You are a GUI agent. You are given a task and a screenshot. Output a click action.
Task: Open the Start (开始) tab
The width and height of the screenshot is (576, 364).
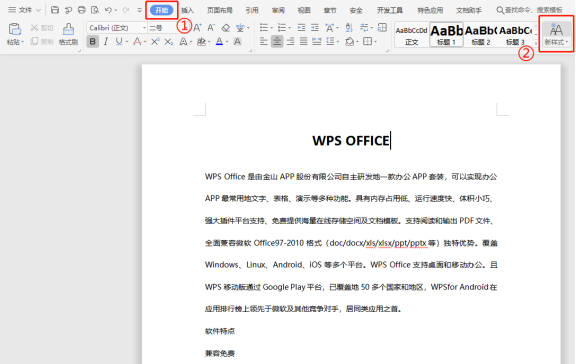point(162,10)
